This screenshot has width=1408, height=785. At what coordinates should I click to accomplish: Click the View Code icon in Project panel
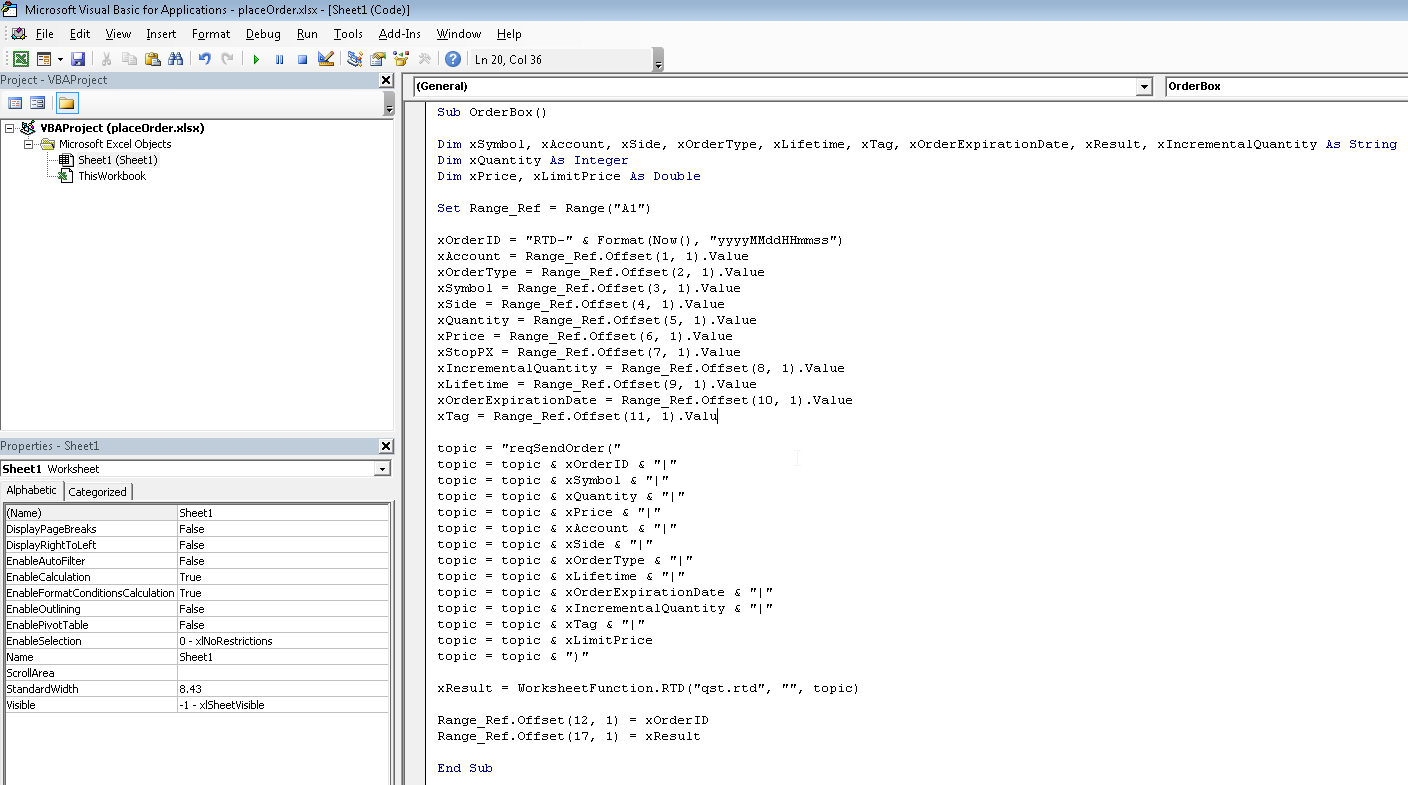[15, 103]
